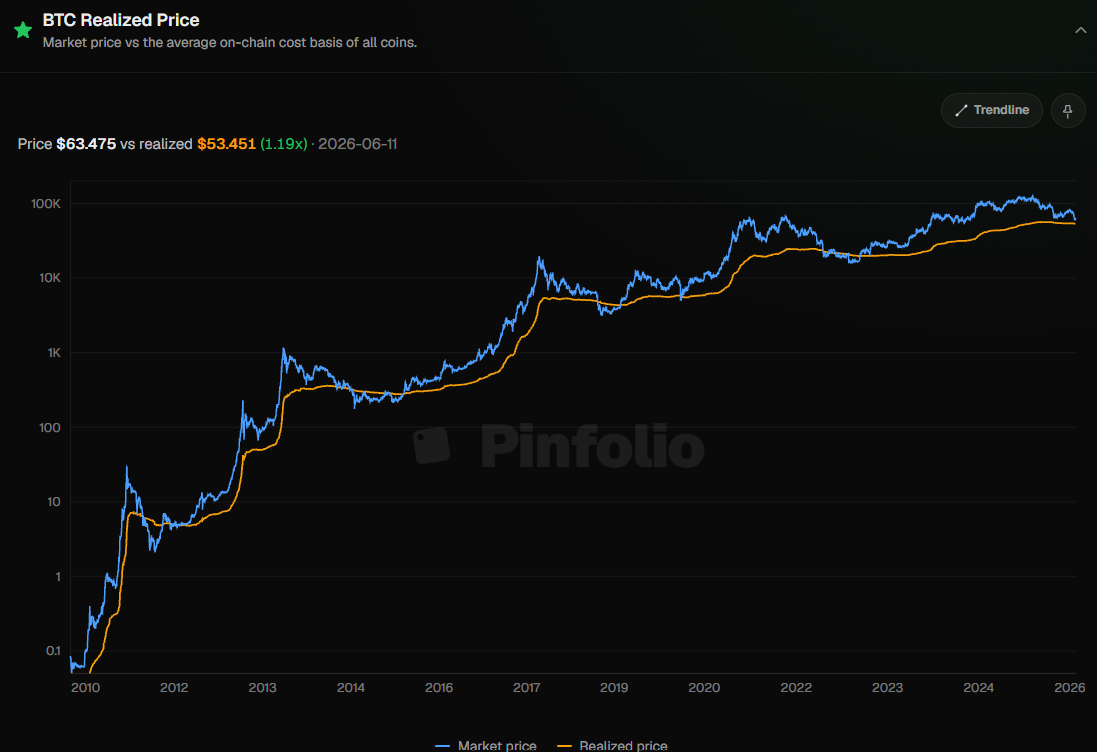
Task: Click the 10K y-axis label
Action: pos(50,278)
